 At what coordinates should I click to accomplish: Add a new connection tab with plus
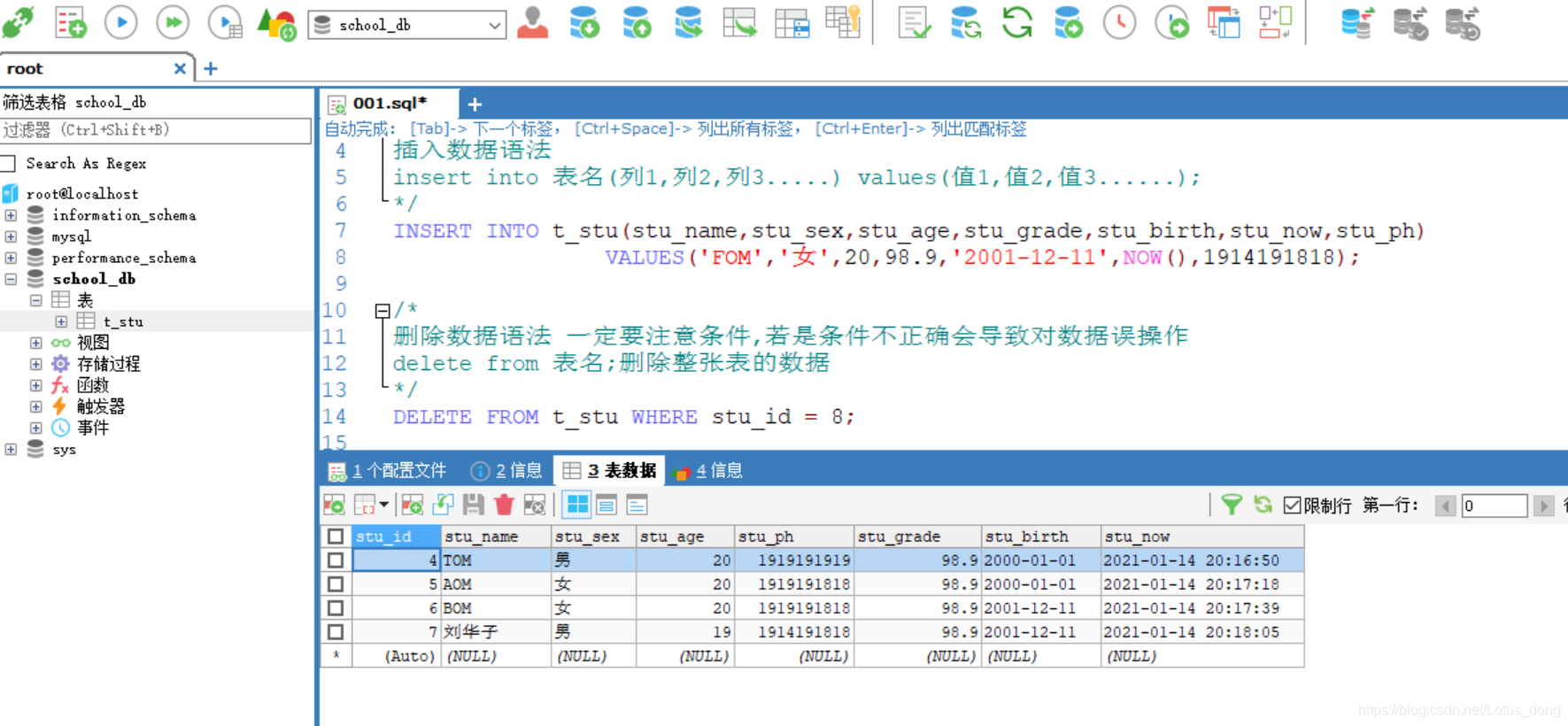pyautogui.click(x=211, y=68)
